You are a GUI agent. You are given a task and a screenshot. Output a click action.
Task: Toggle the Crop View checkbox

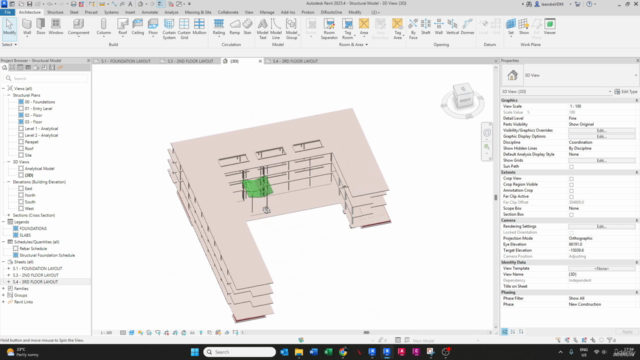pyautogui.click(x=571, y=179)
